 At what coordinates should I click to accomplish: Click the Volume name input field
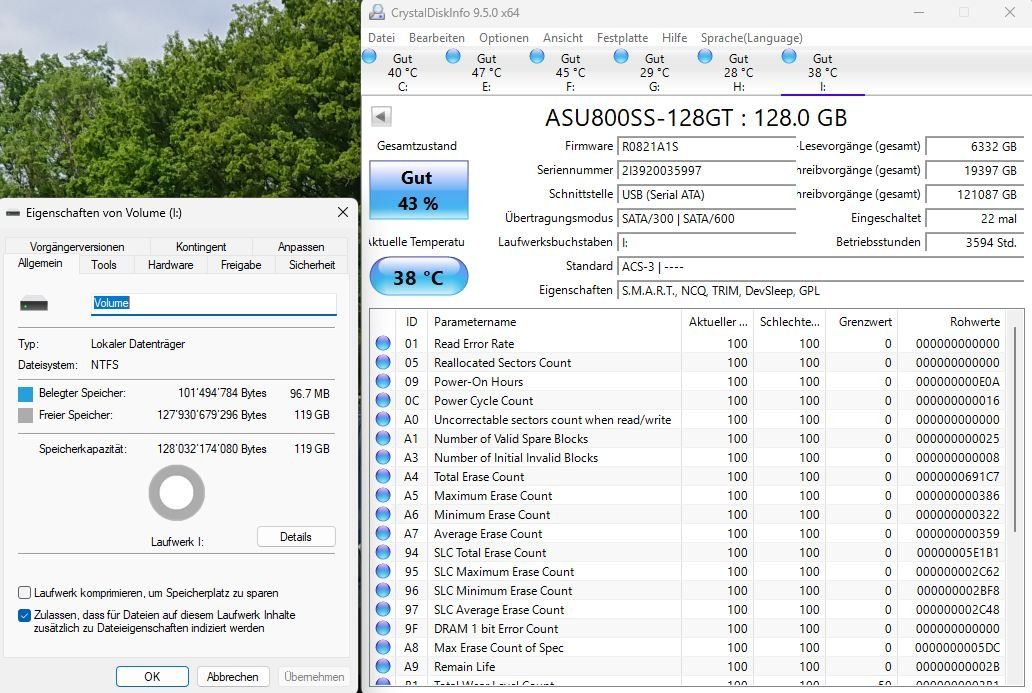point(214,303)
